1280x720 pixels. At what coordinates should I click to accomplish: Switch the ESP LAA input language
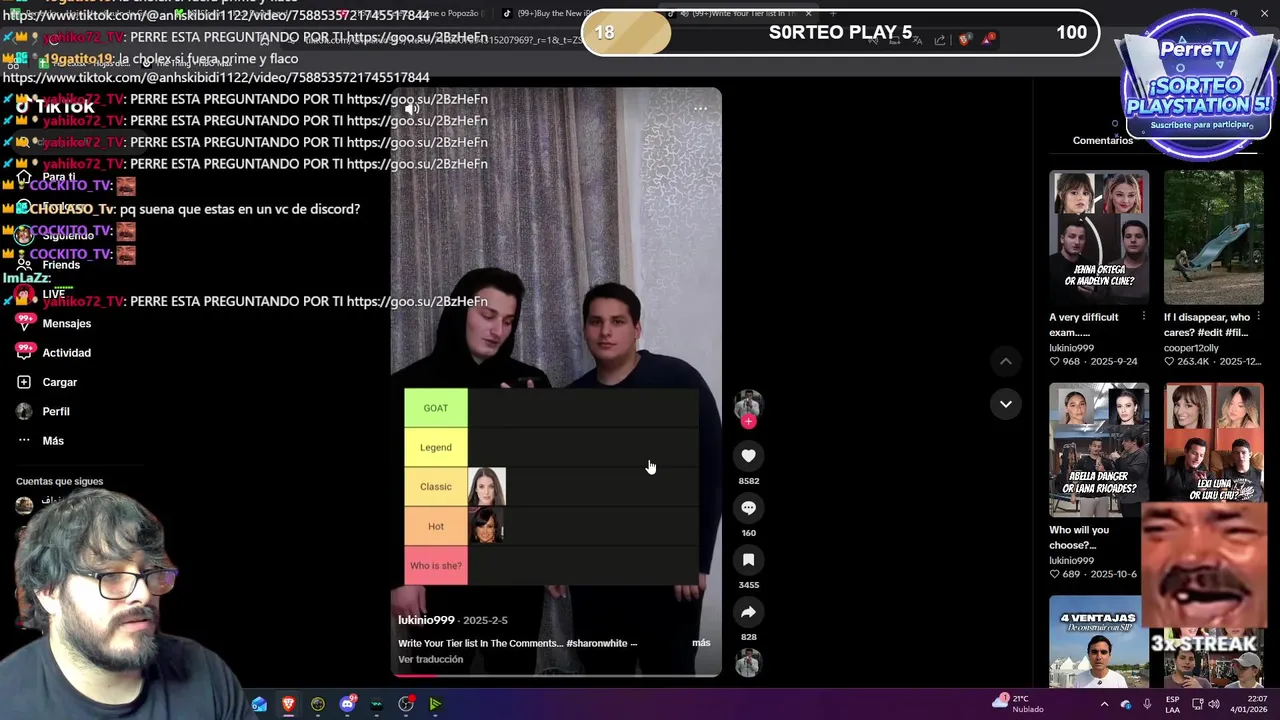1173,704
